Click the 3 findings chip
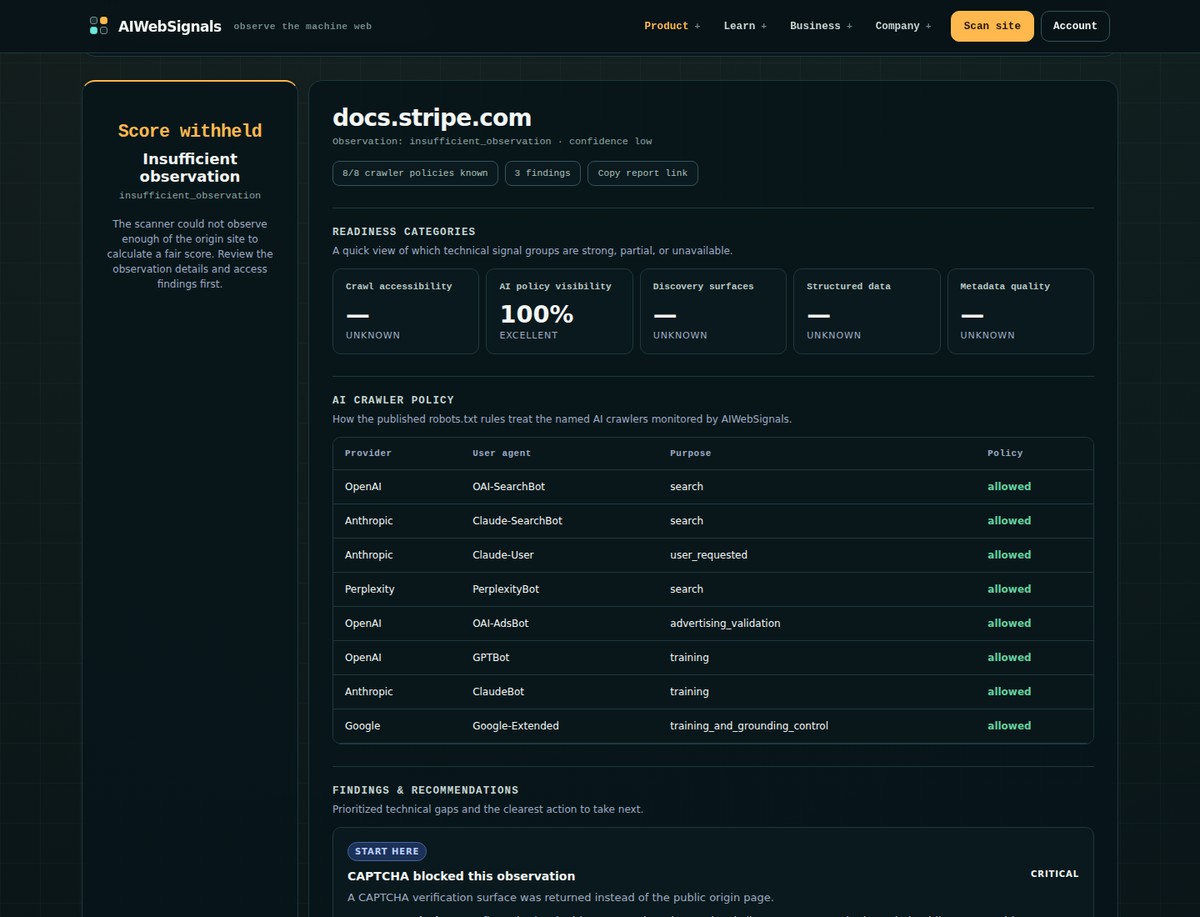 coord(542,173)
